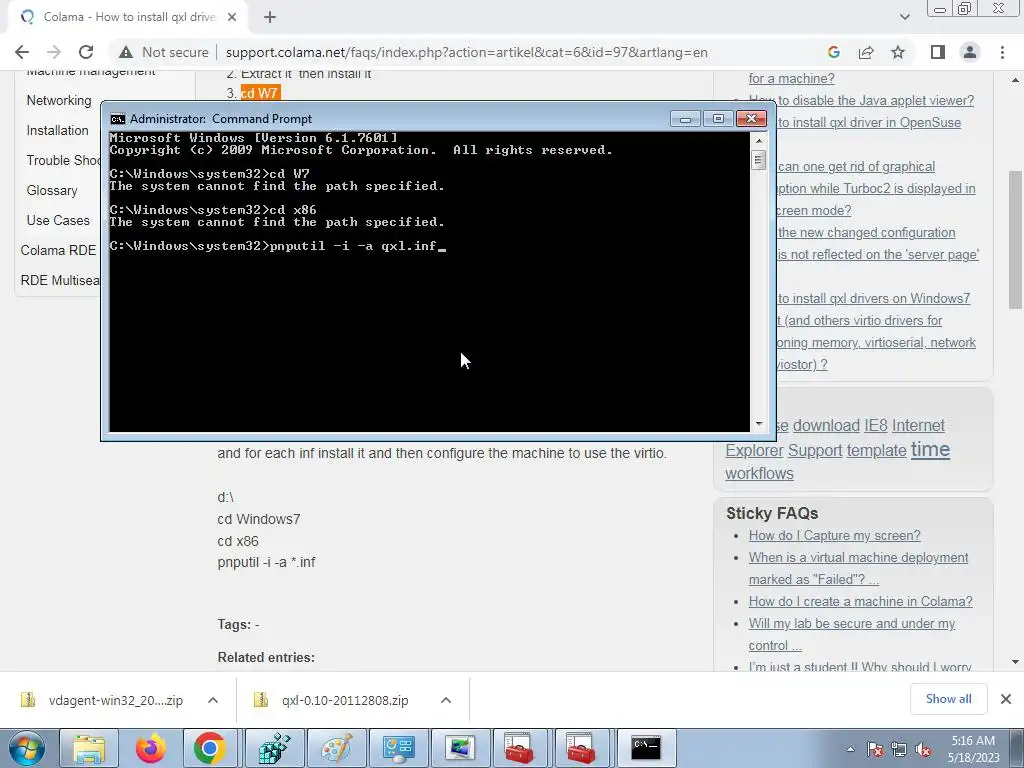Click the 'workflows' tag link
1024x768 pixels.
[x=759, y=473]
